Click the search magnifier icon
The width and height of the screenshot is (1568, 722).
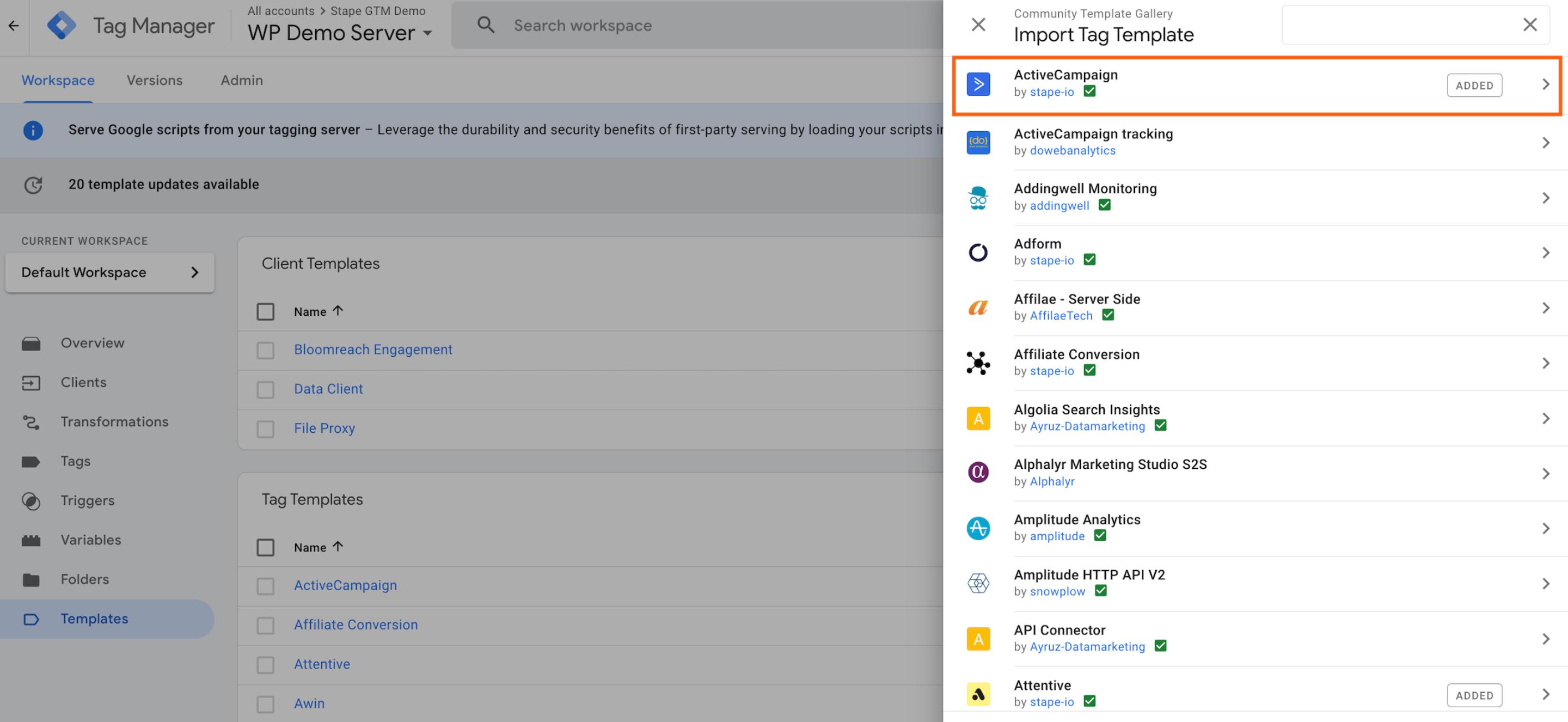486,25
